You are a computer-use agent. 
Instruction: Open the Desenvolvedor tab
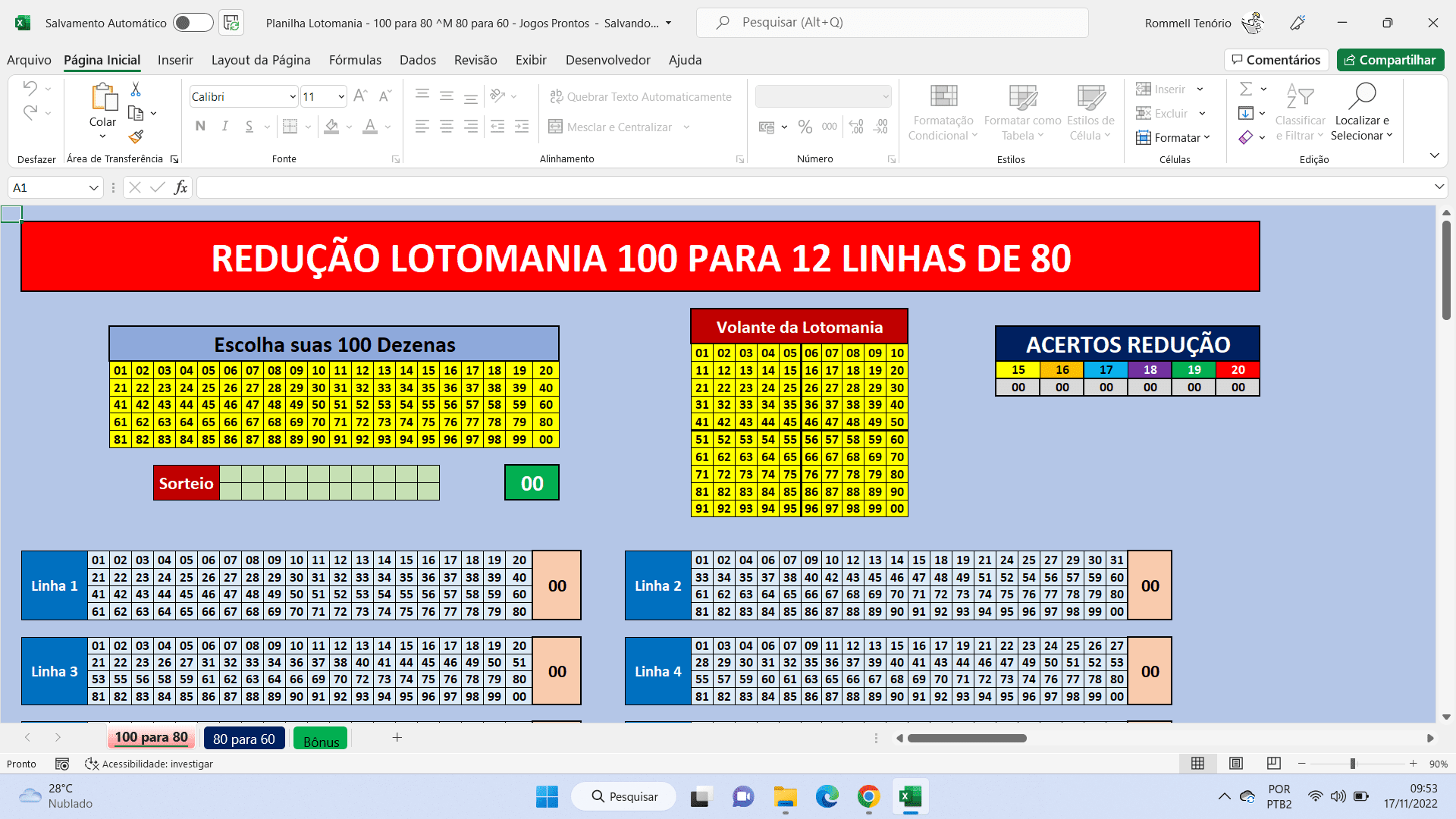pyautogui.click(x=608, y=60)
